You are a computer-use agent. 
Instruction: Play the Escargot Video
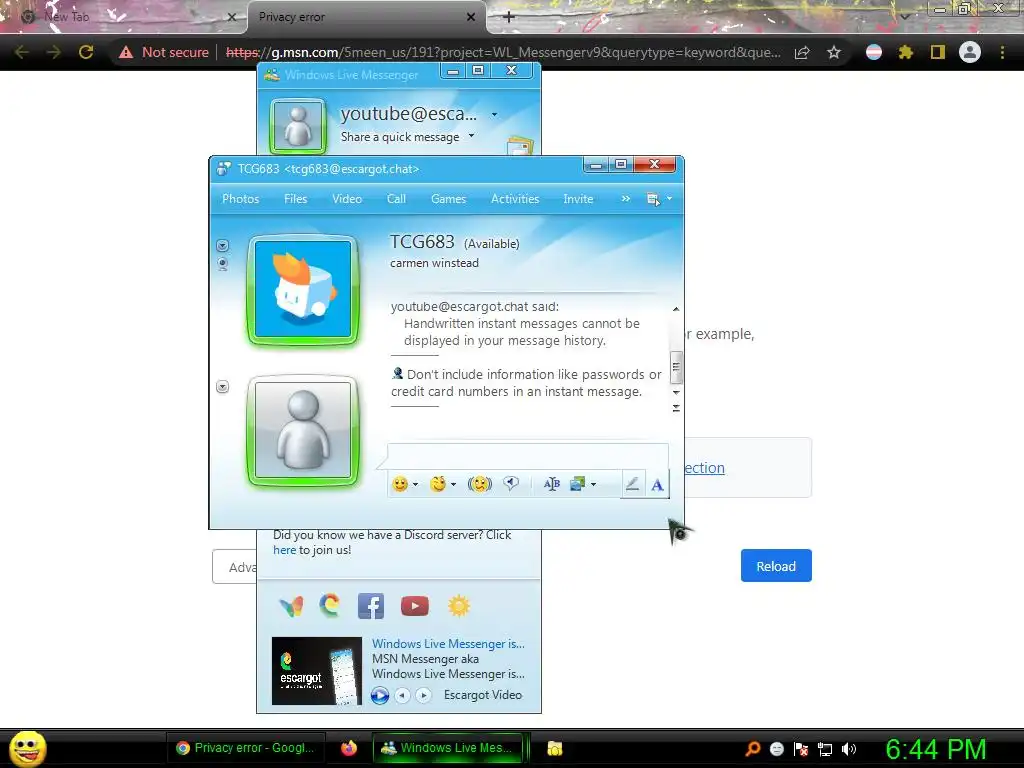[x=379, y=696]
